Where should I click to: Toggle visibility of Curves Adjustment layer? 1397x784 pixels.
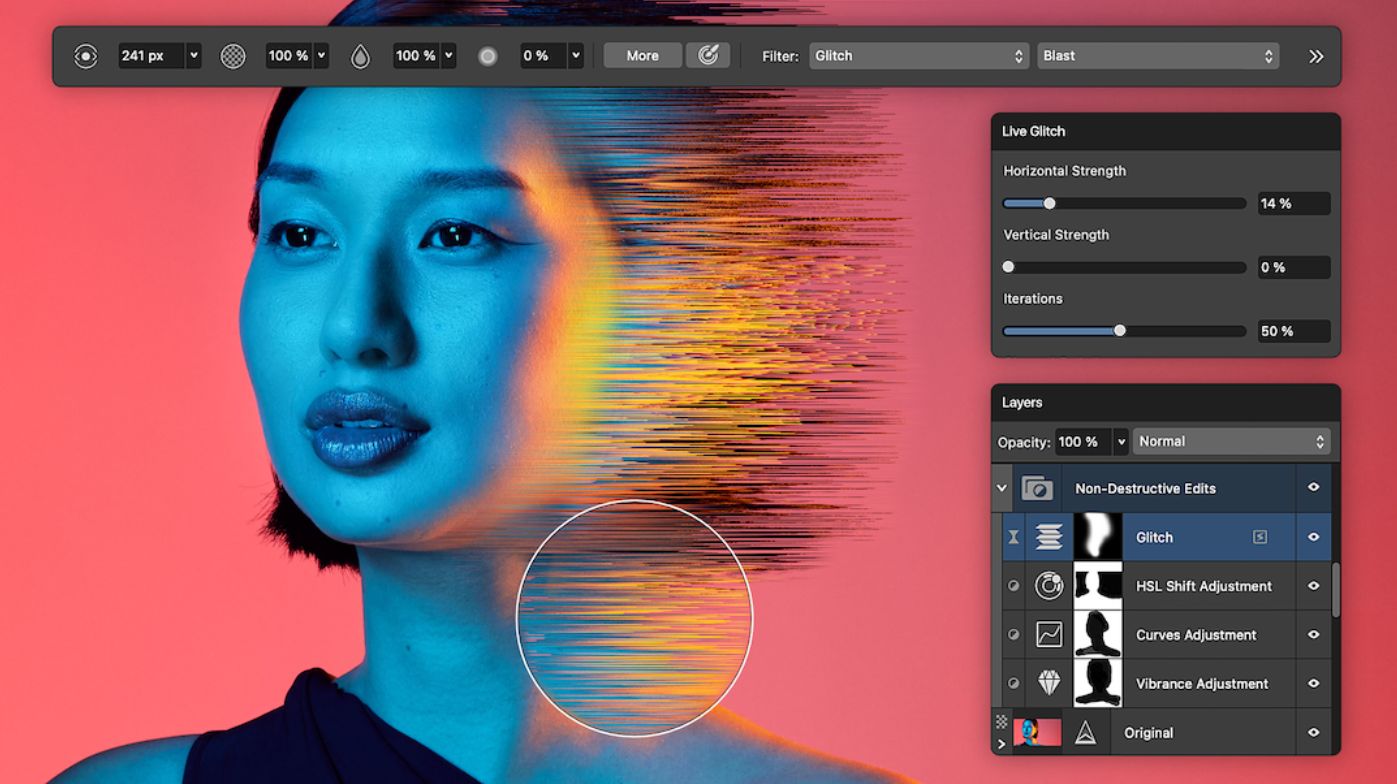pyautogui.click(x=1313, y=635)
